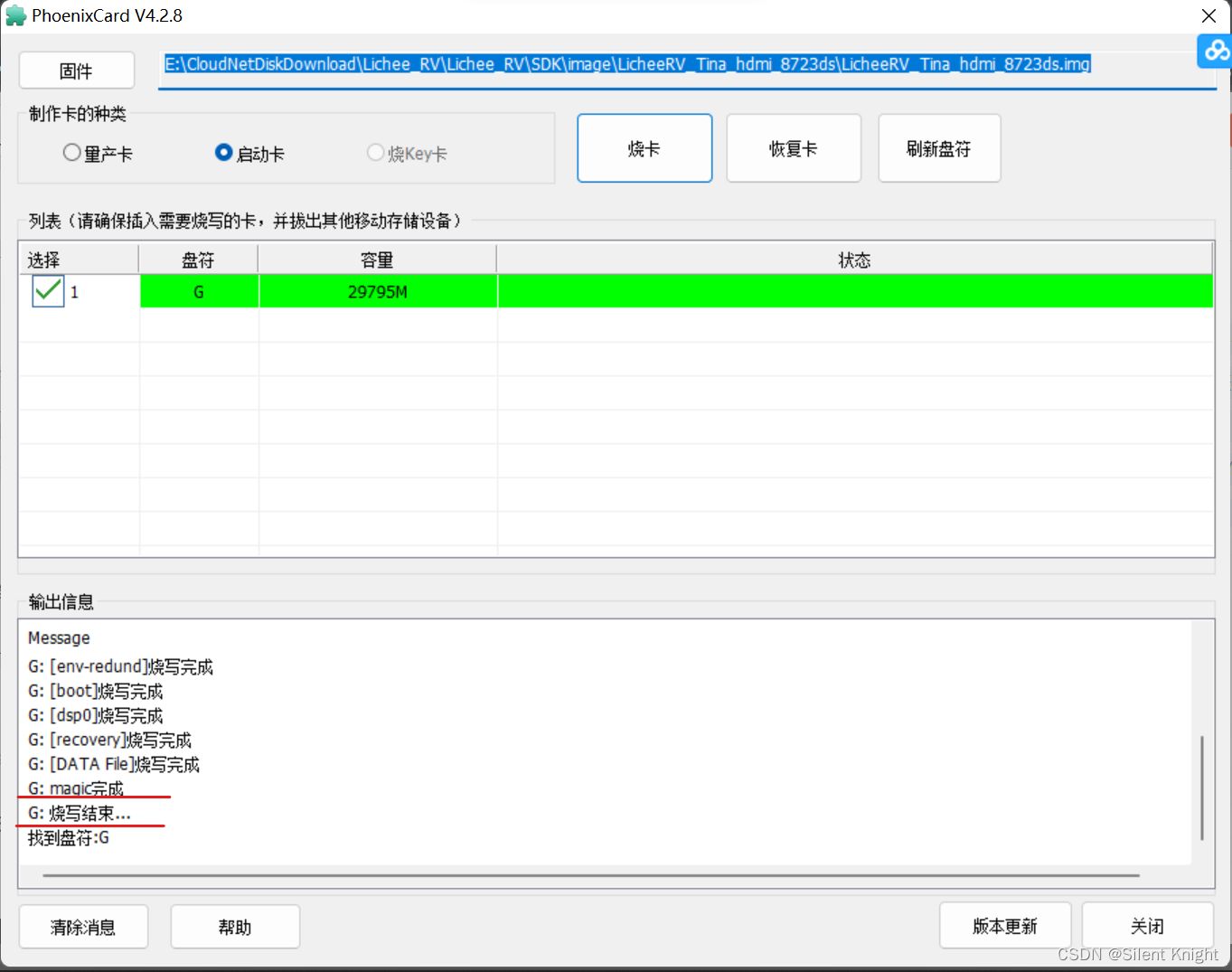Open the 固件 firmware browse button
1232x972 pixels.
point(77,71)
